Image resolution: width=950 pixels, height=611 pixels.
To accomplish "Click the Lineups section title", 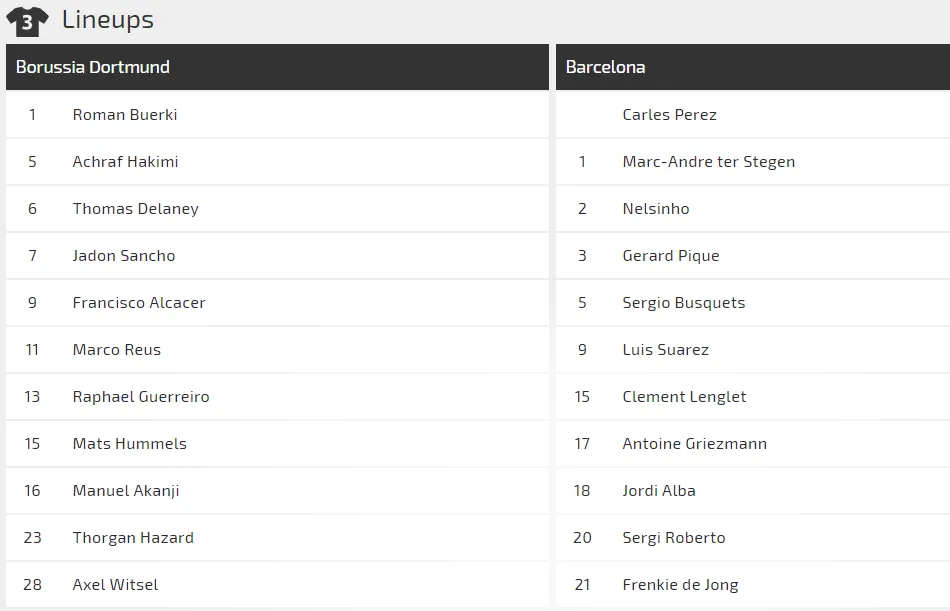I will point(108,19).
